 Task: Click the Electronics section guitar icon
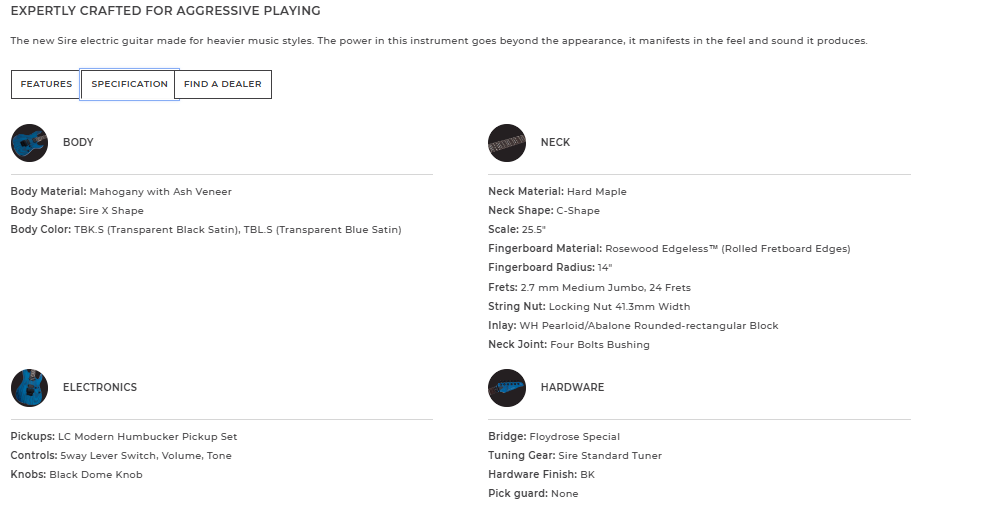[29, 388]
